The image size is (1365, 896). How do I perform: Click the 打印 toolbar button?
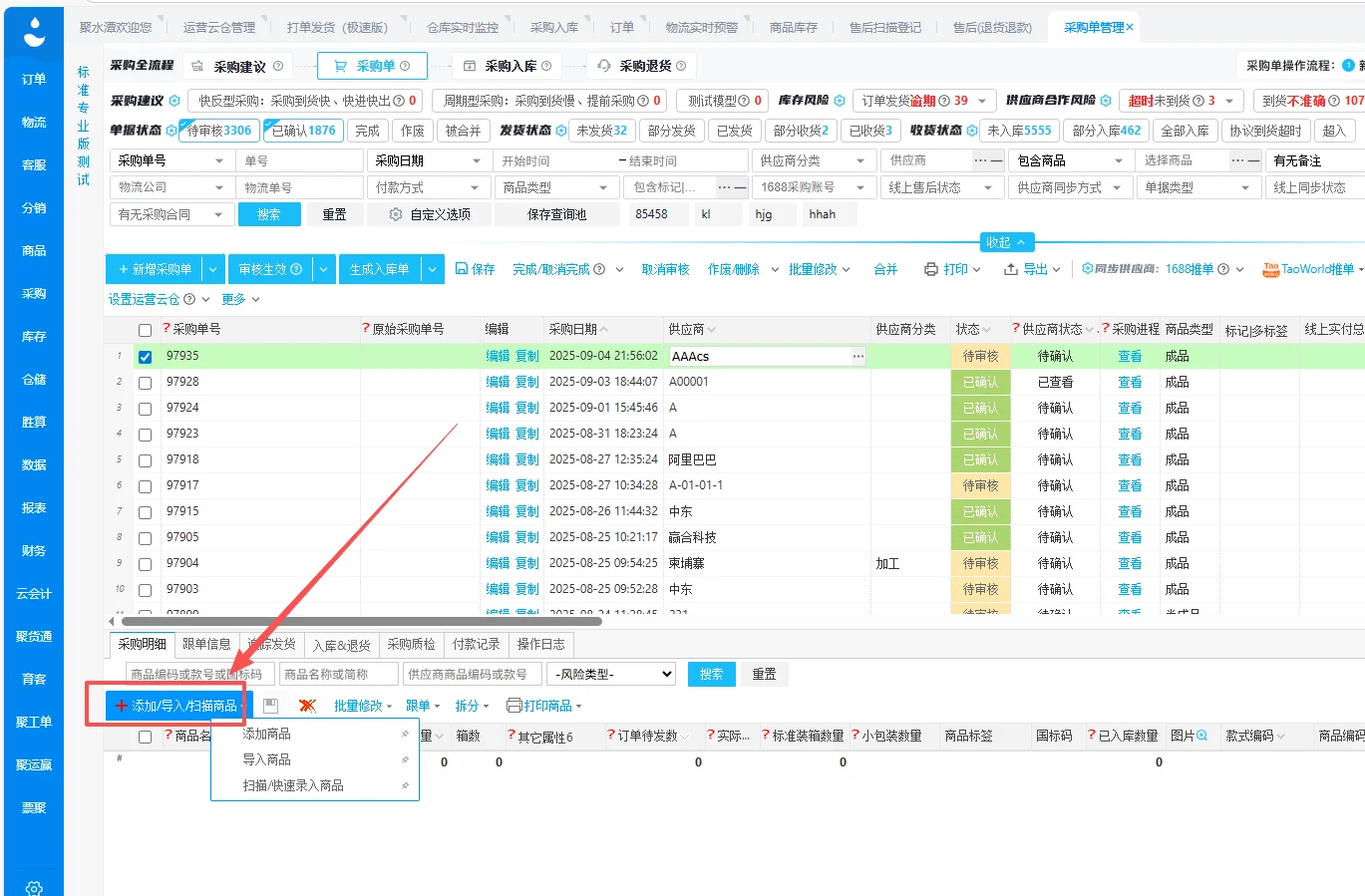tap(952, 269)
